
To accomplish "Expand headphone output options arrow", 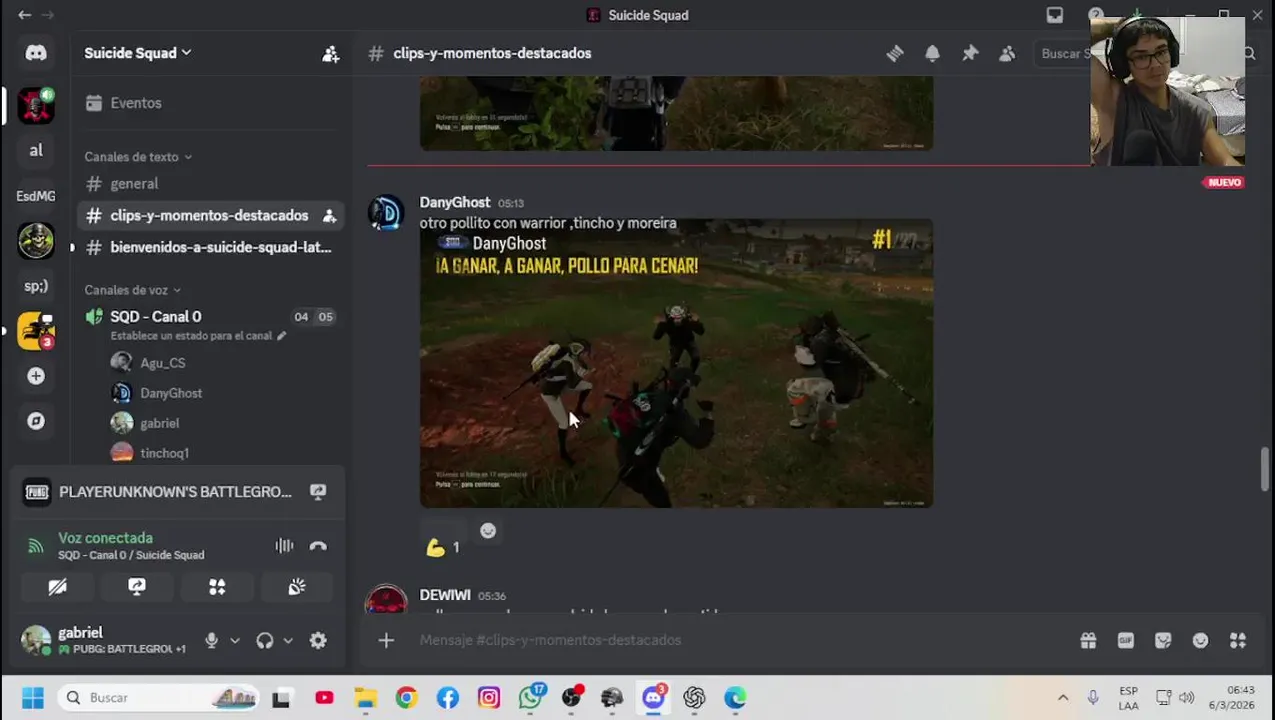I will click(x=288, y=641).
